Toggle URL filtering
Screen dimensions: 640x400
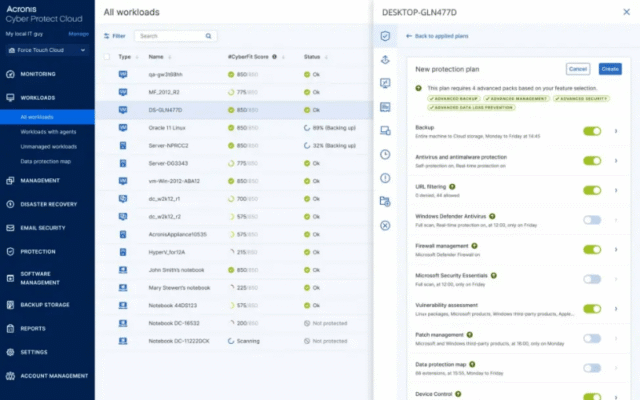point(592,190)
